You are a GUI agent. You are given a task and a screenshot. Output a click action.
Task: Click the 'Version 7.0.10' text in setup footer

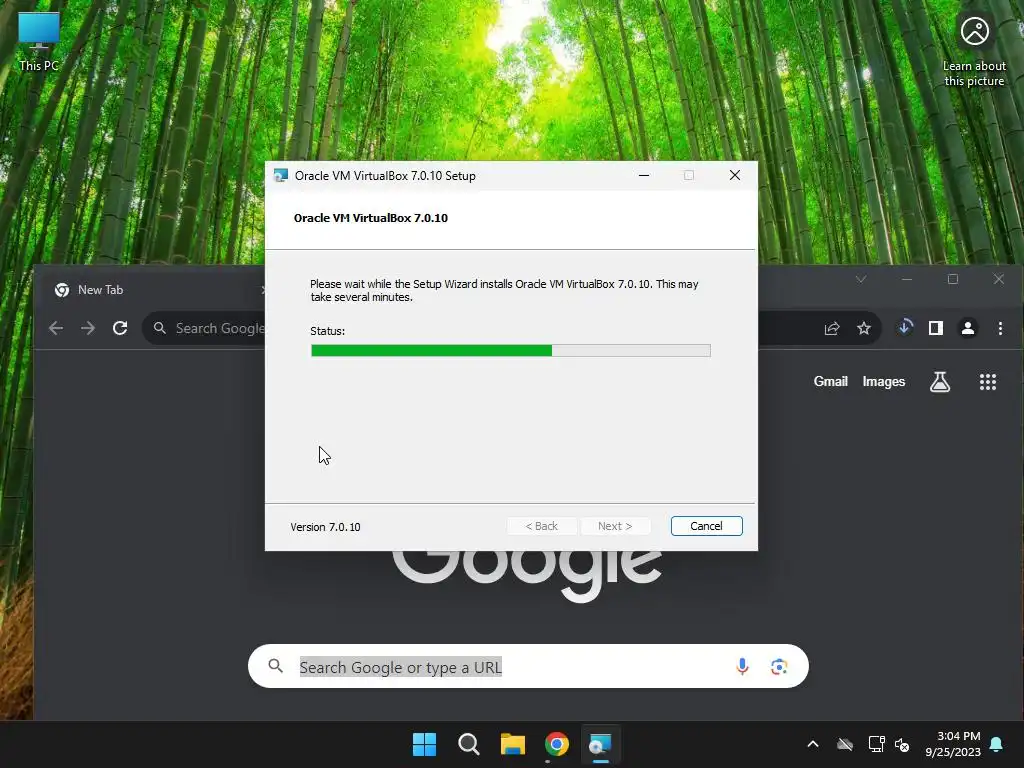(325, 527)
